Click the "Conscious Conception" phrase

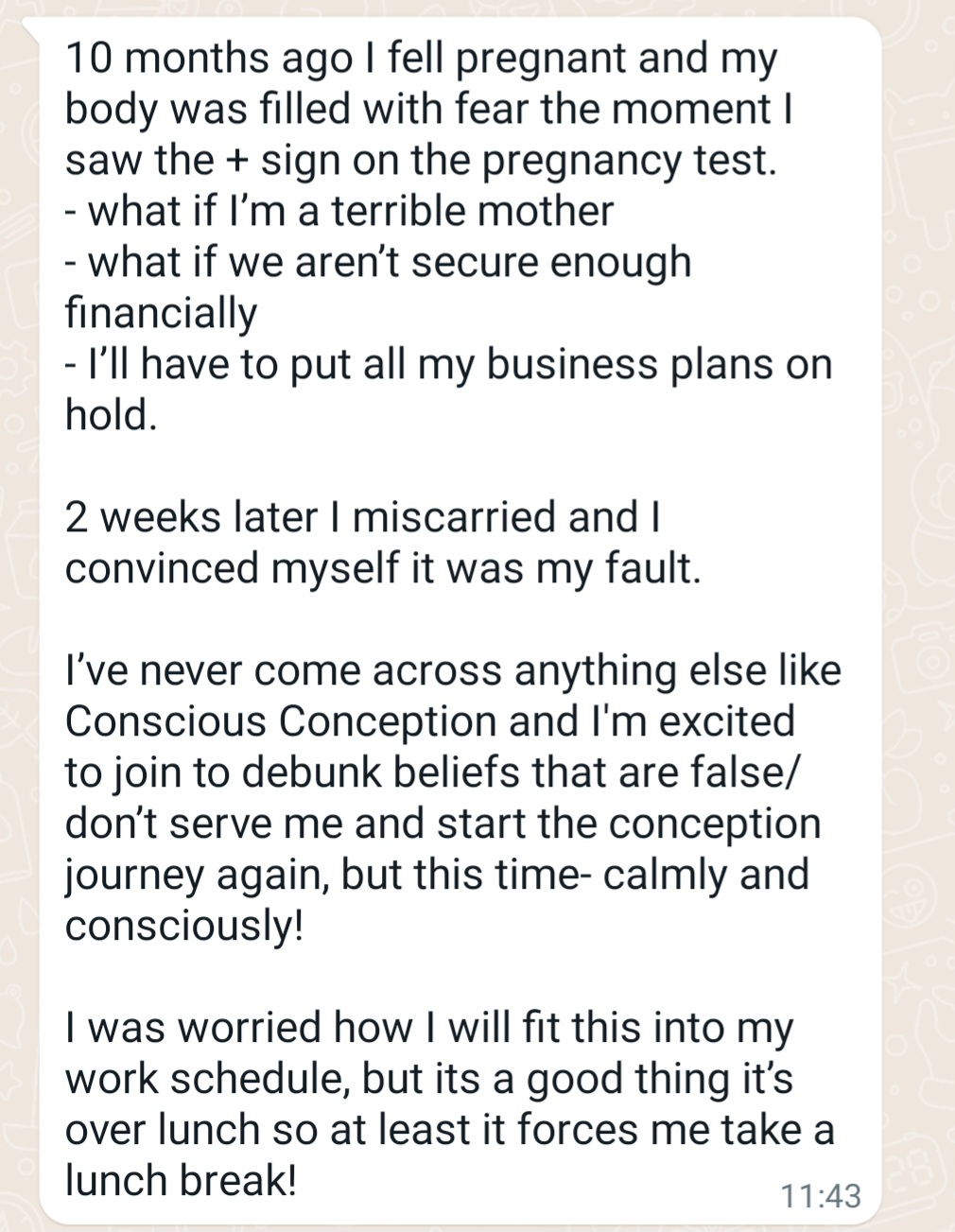pyautogui.click(x=281, y=721)
